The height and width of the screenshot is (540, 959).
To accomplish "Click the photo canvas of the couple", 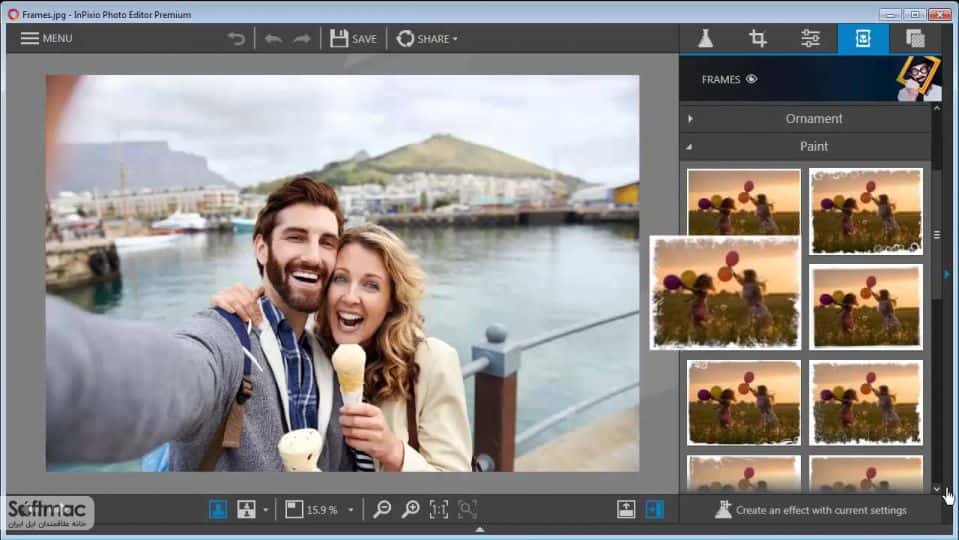I will click(342, 273).
